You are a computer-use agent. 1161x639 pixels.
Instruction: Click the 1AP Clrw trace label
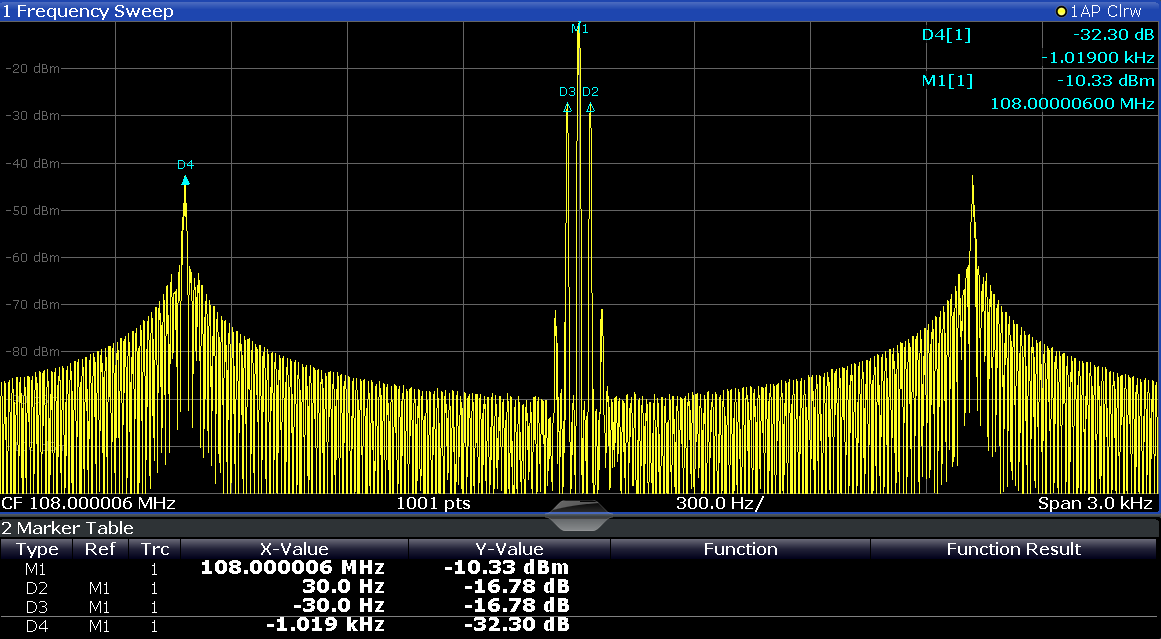(x=1105, y=11)
